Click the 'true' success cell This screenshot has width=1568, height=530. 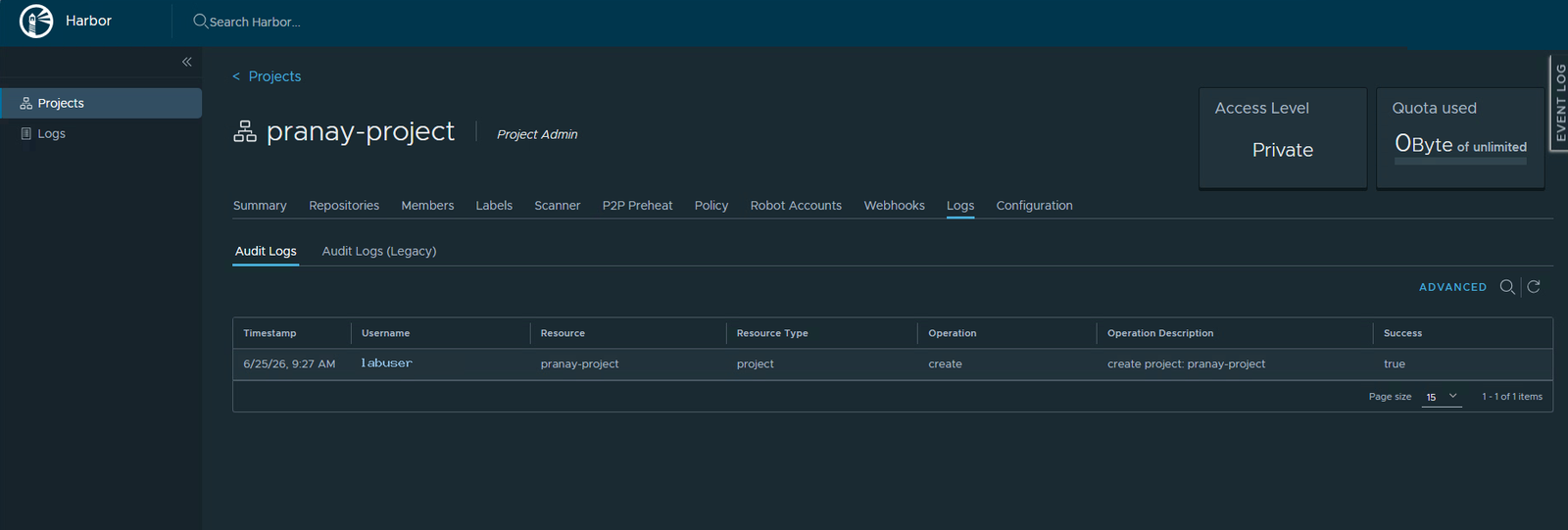[1394, 363]
